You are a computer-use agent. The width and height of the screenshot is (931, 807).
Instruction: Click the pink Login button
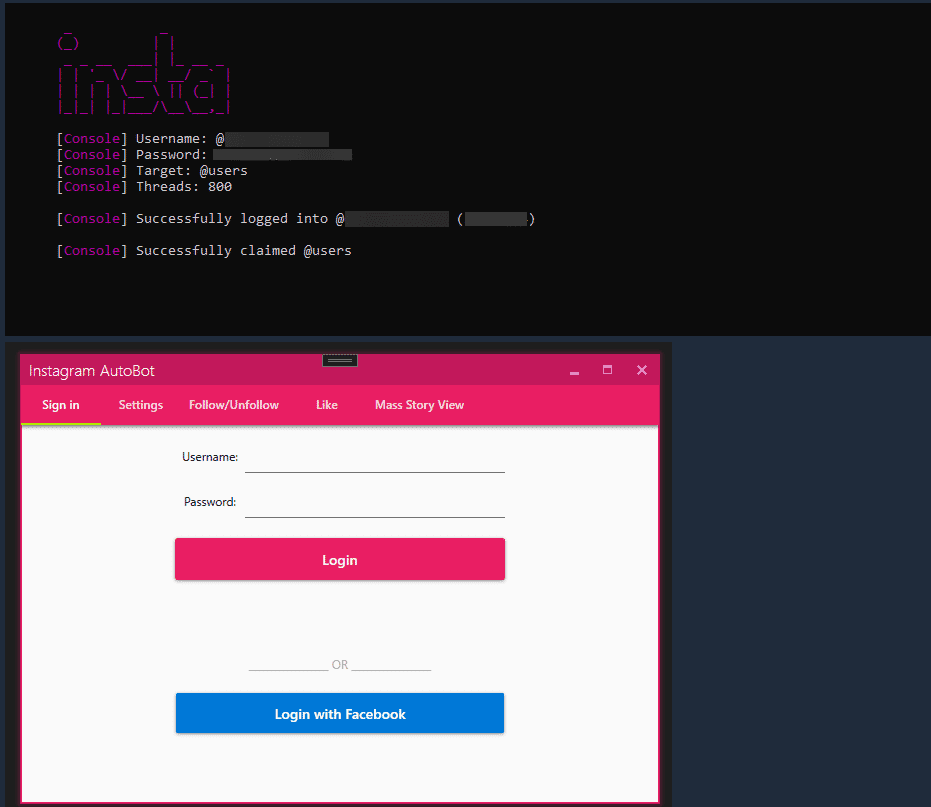(x=340, y=559)
